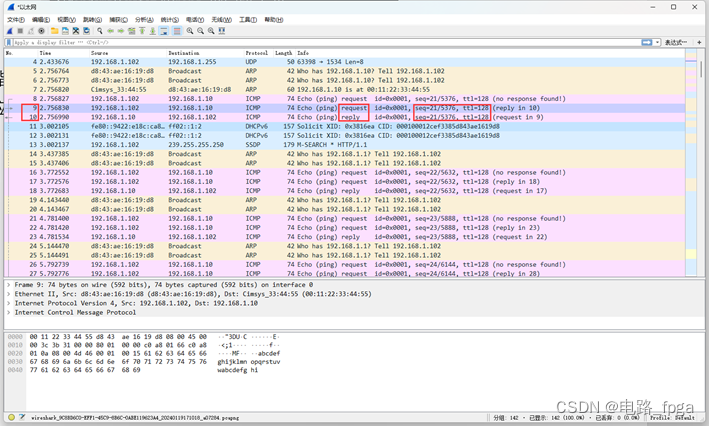Save the capture file
The width and height of the screenshot is (709, 426).
[65, 31]
